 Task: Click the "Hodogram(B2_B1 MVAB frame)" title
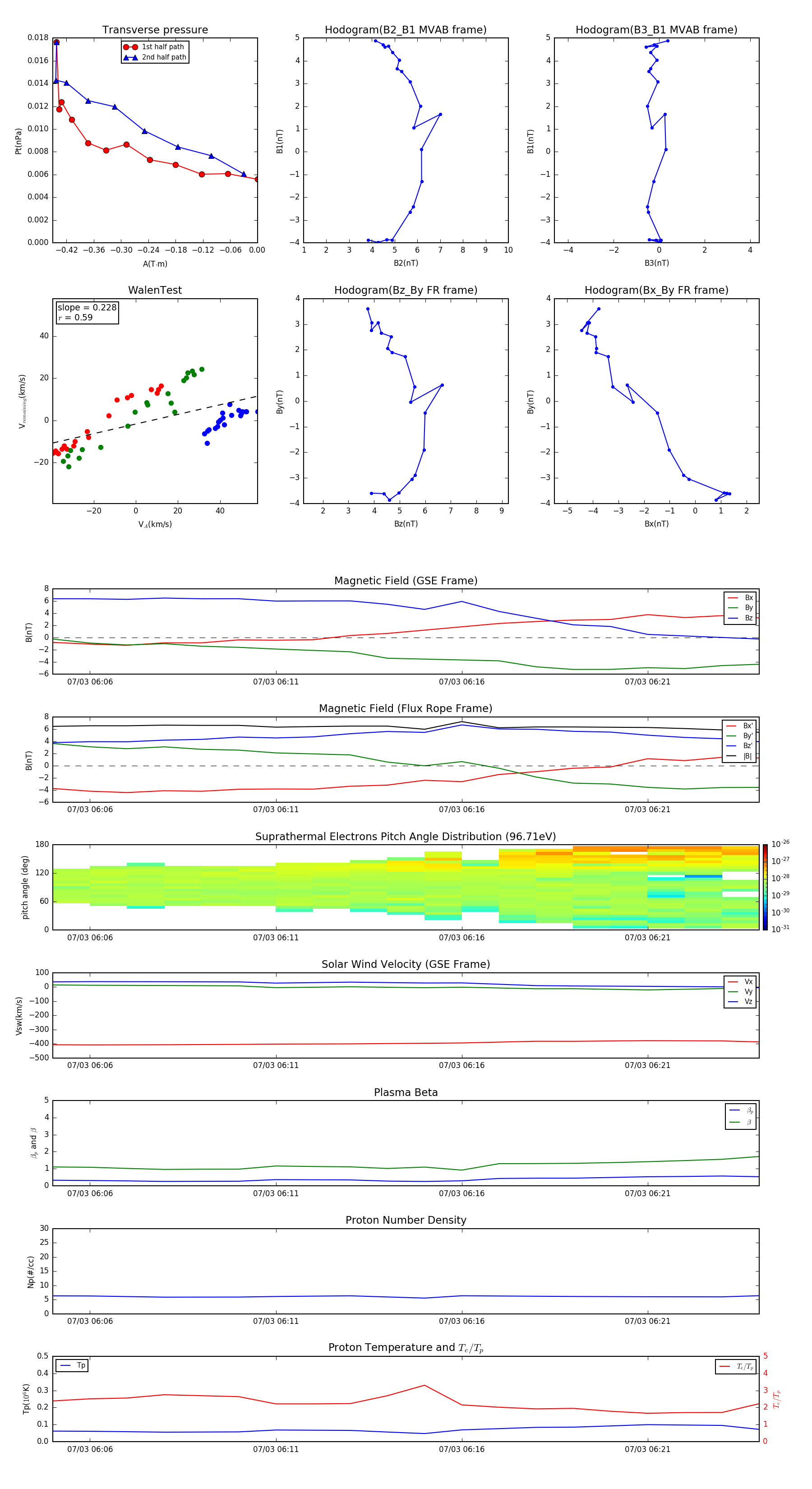tap(406, 30)
